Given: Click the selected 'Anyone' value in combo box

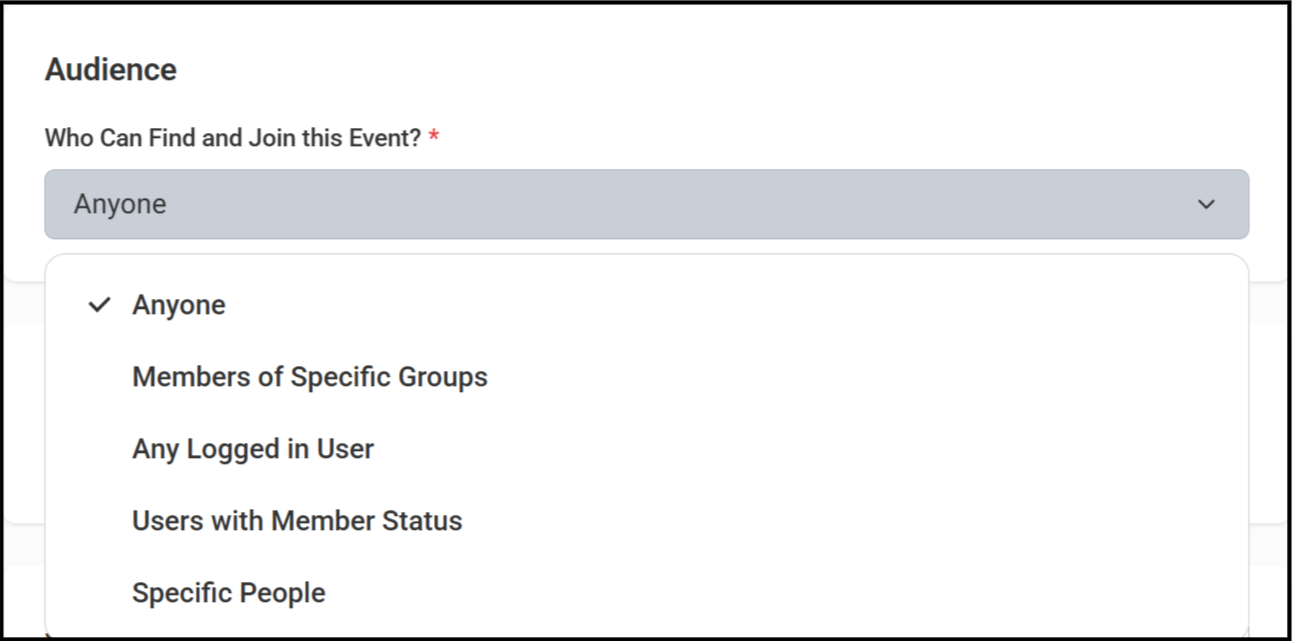Looking at the screenshot, I should tap(120, 204).
